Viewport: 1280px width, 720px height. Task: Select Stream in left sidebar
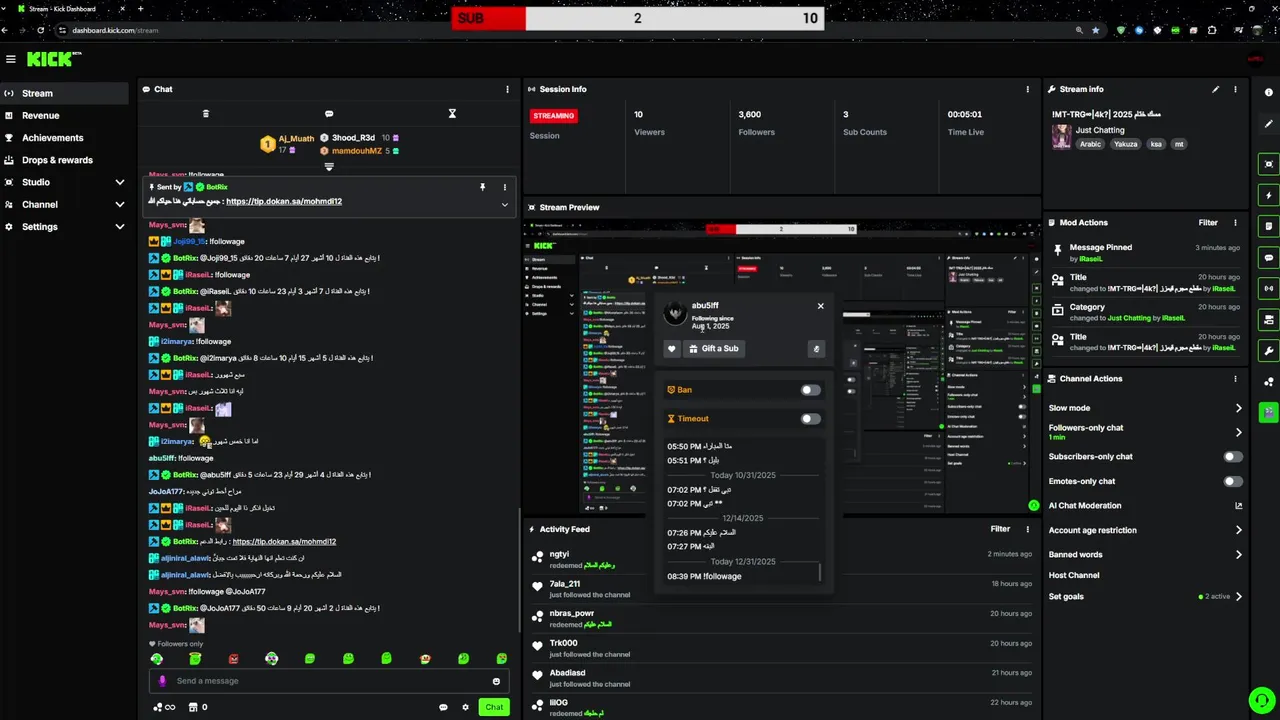point(64,93)
